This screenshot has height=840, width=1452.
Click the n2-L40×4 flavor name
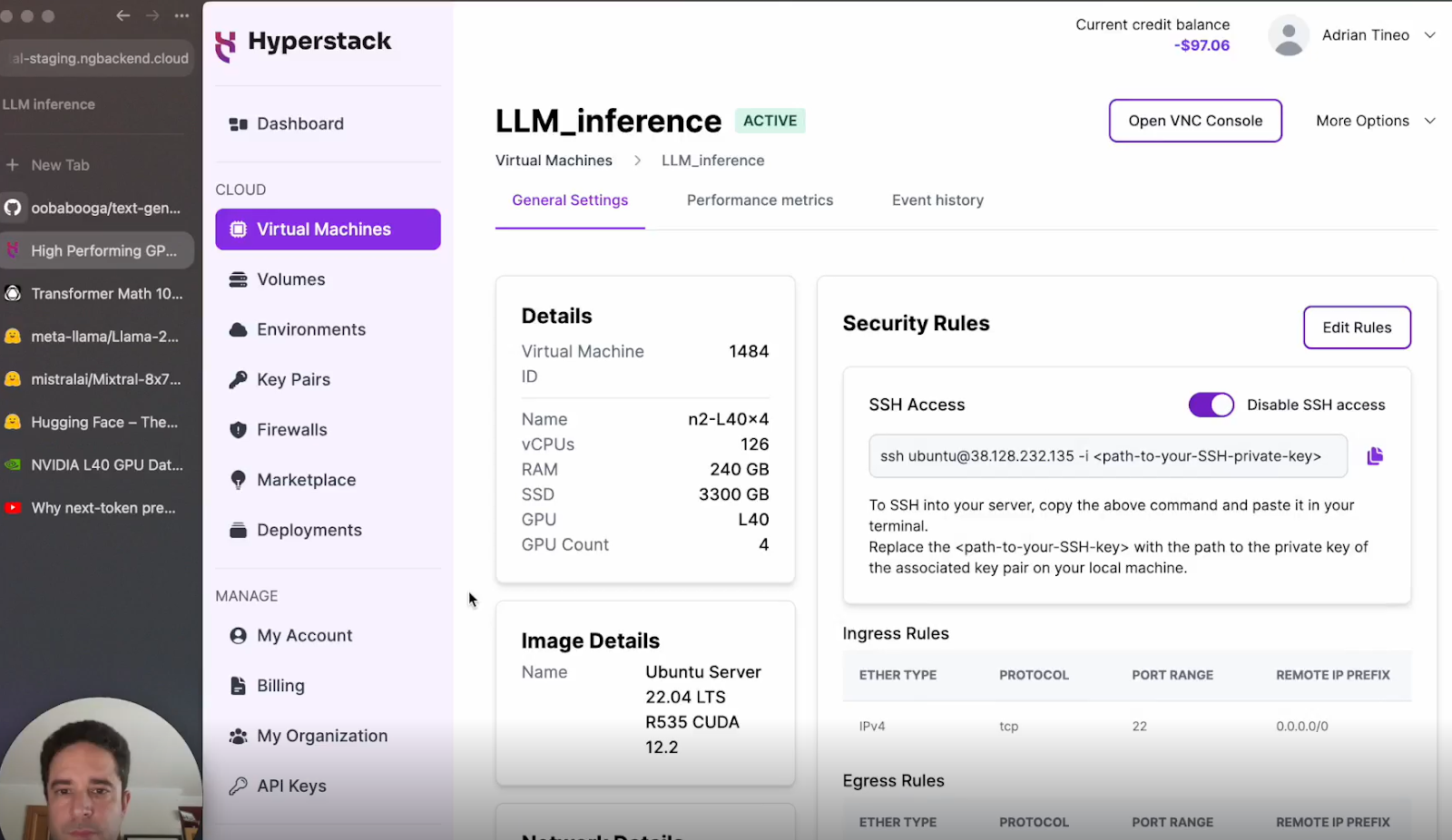[x=729, y=419]
